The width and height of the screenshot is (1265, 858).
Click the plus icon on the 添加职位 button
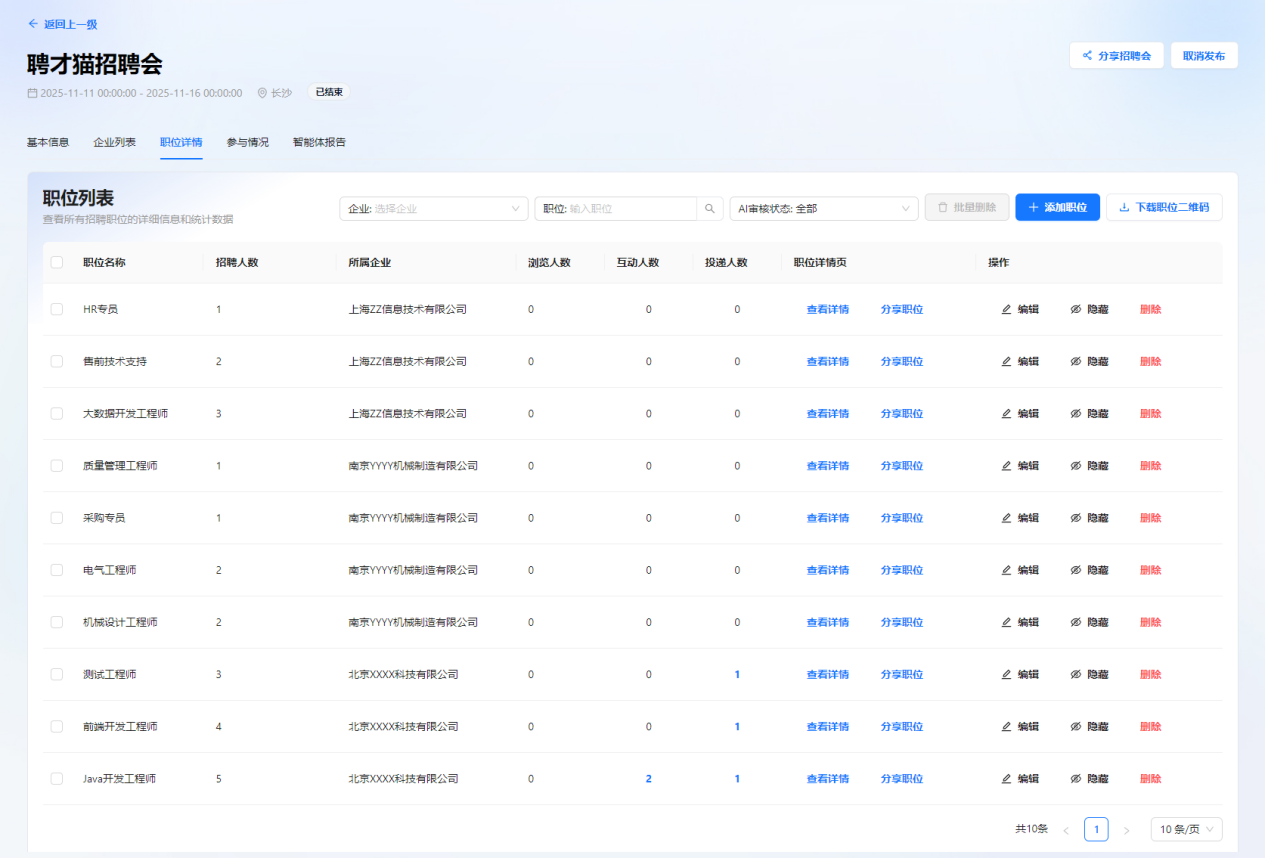tap(1033, 208)
